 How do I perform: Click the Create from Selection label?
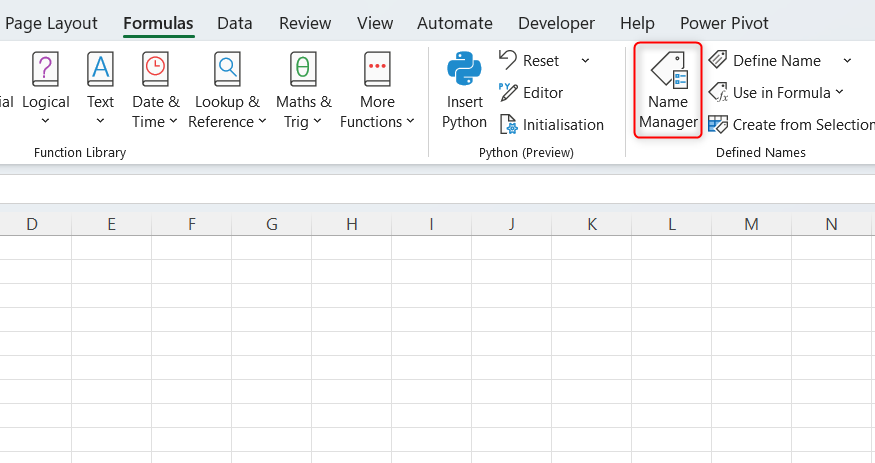pyautogui.click(x=804, y=125)
